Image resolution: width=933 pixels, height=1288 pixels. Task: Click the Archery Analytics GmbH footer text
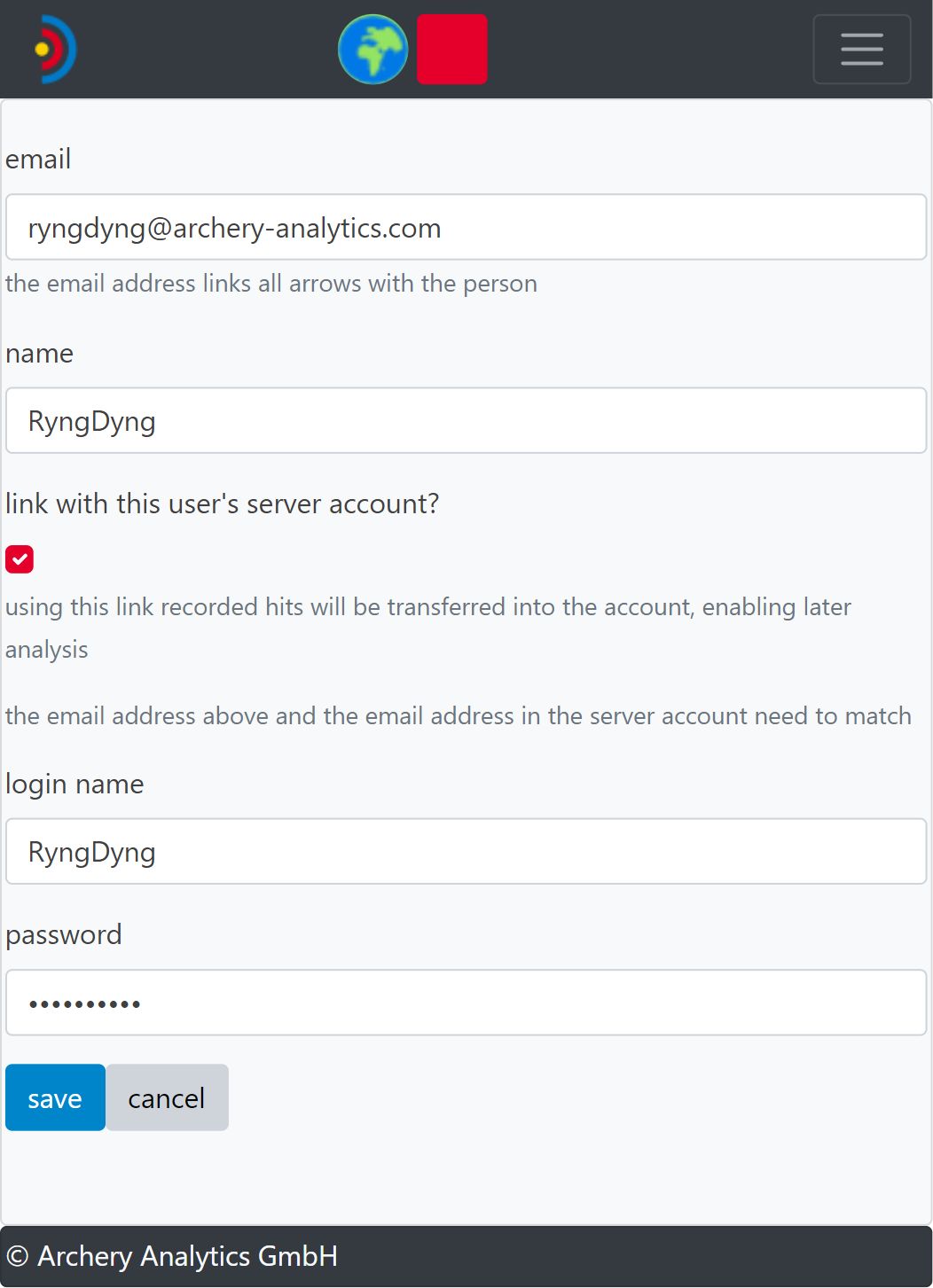173,1256
